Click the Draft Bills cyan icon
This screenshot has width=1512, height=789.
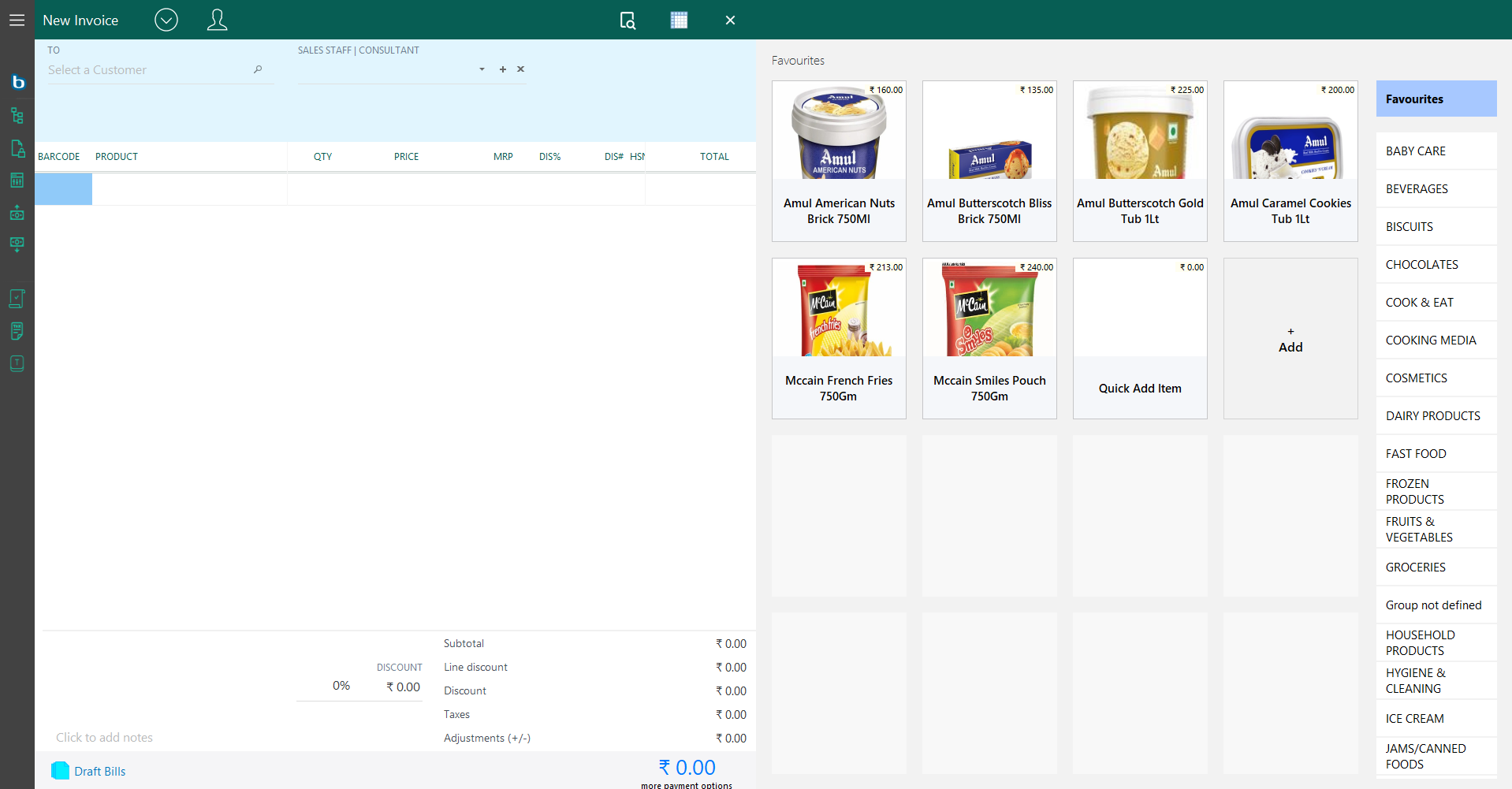click(60, 771)
